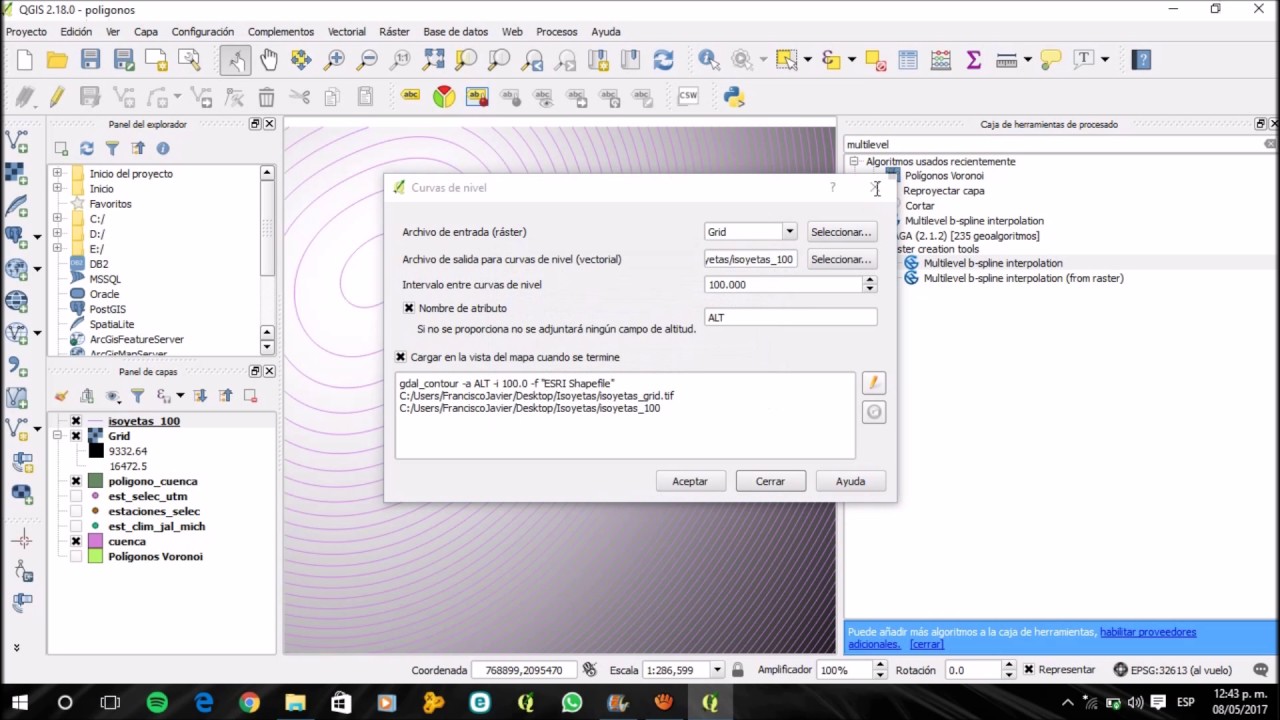Open the Ráster menu
Viewport: 1280px width, 720px height.
tap(394, 32)
